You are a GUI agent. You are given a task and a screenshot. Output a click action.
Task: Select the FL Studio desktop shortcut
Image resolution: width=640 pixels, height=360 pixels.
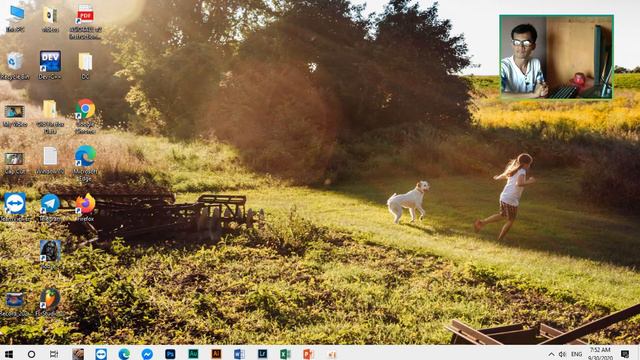pyautogui.click(x=50, y=299)
